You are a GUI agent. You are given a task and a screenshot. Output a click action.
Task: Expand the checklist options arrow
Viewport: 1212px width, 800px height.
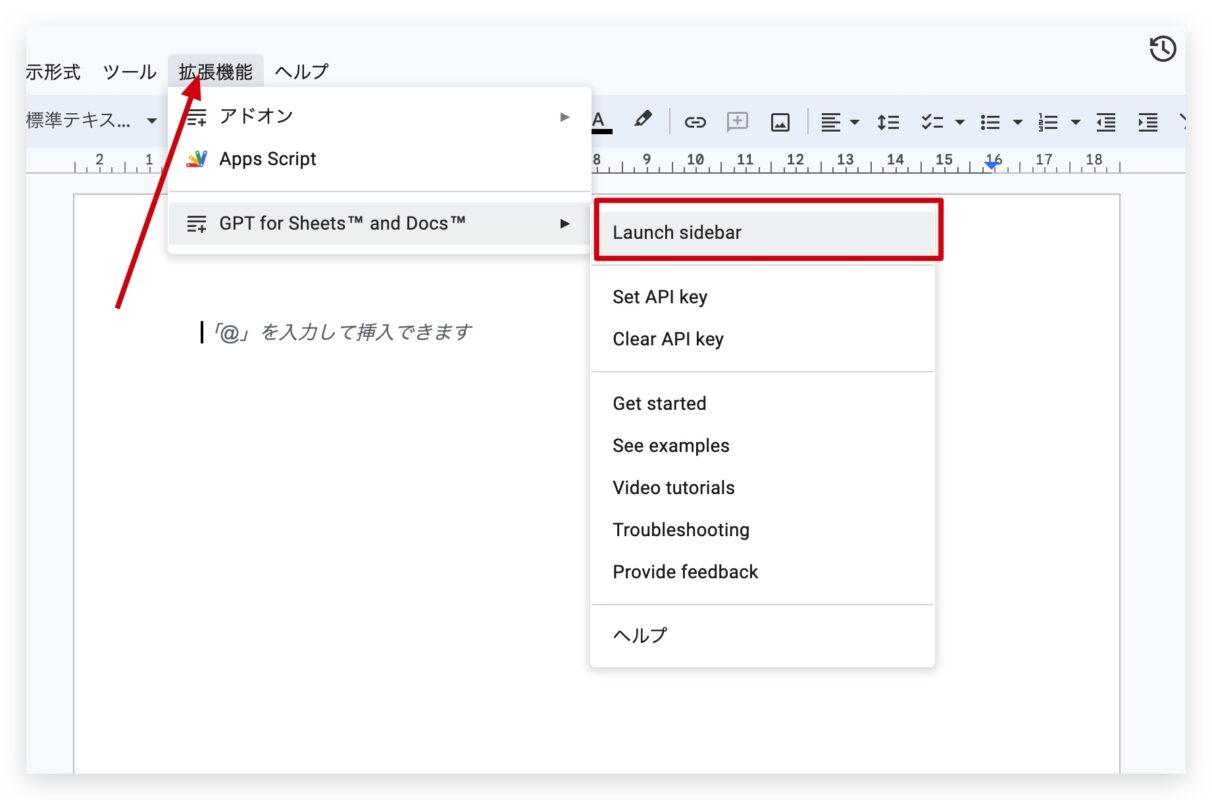coord(959,122)
